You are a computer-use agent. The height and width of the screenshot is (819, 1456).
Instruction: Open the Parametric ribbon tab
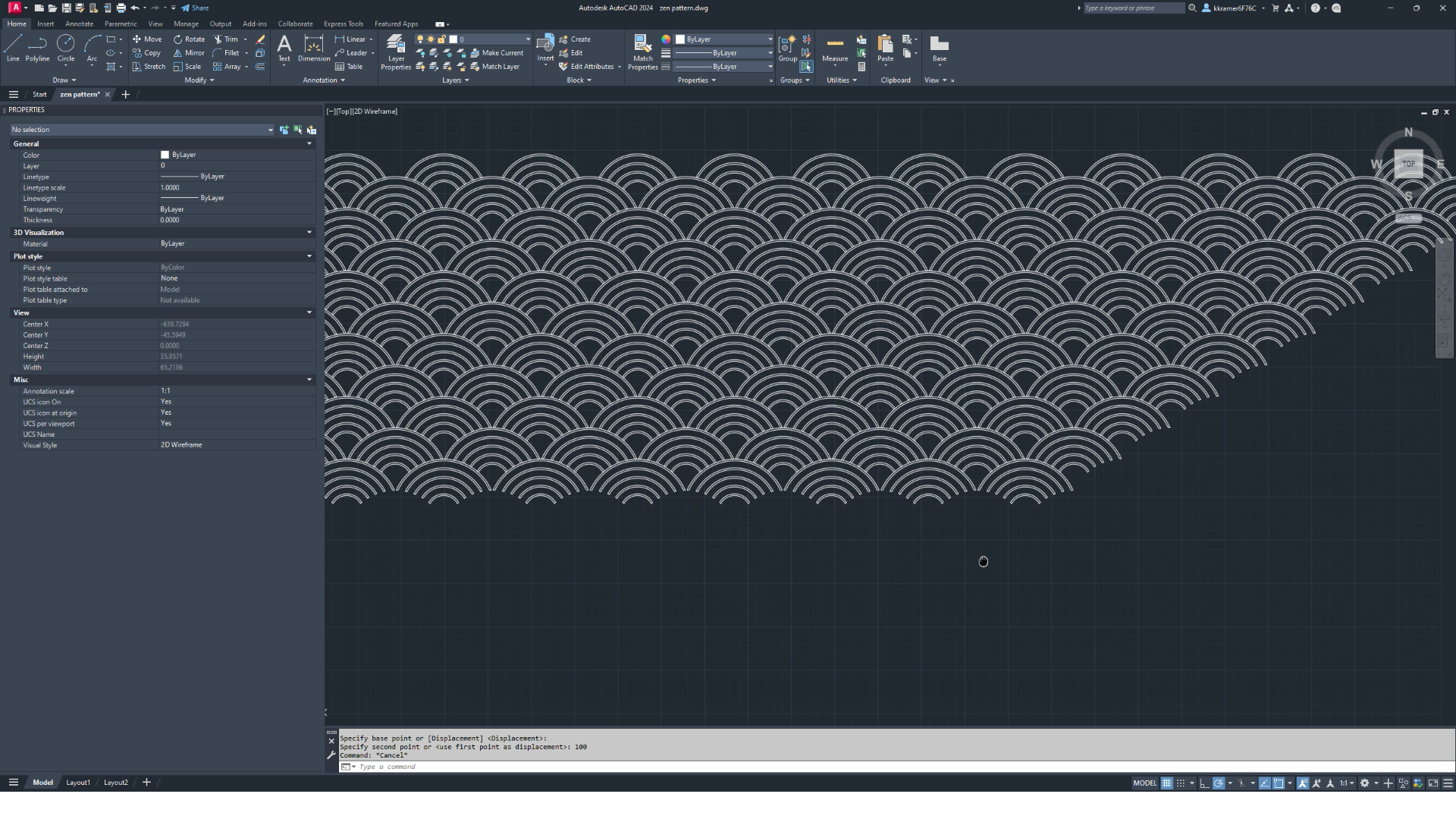point(121,24)
